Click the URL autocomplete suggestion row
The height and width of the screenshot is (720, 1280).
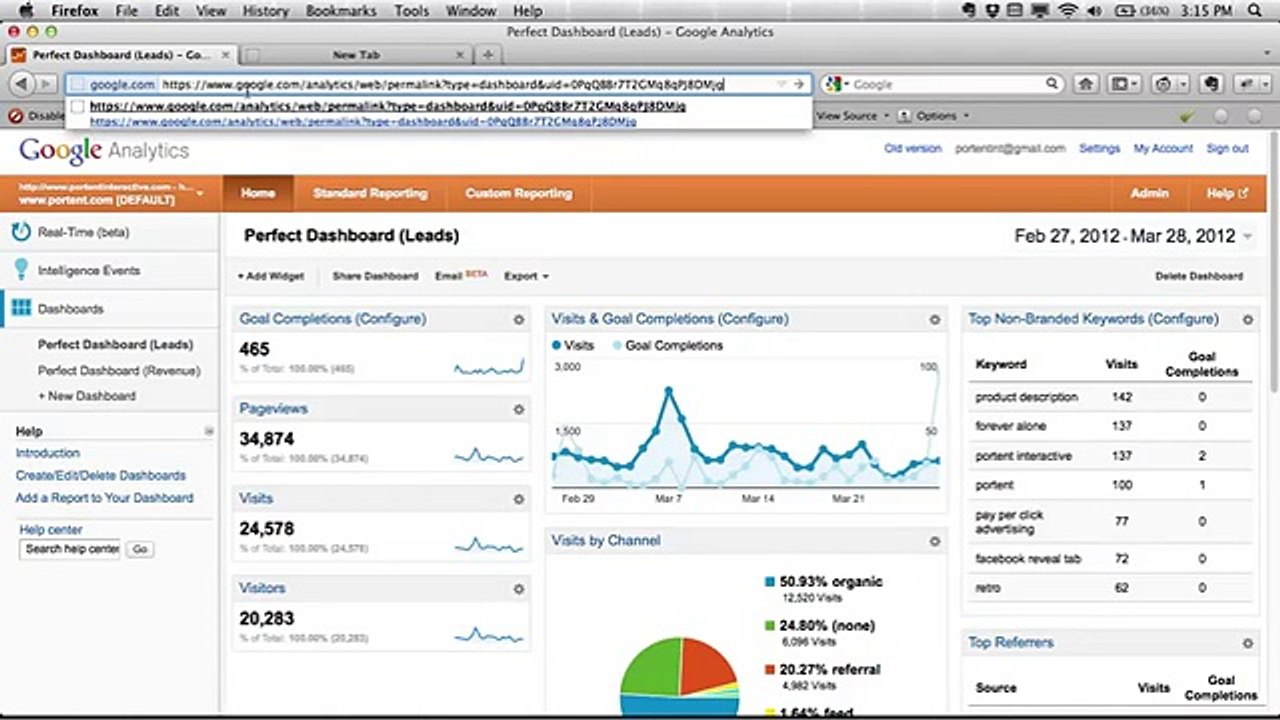pos(438,113)
